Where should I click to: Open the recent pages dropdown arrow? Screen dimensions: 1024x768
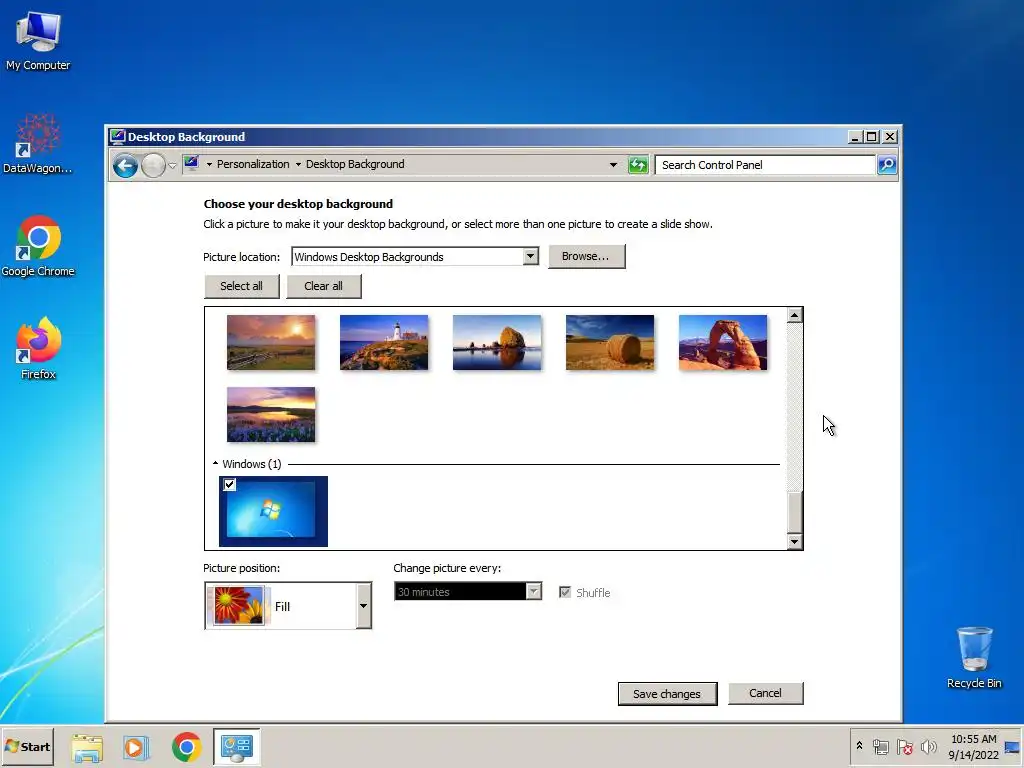(172, 165)
